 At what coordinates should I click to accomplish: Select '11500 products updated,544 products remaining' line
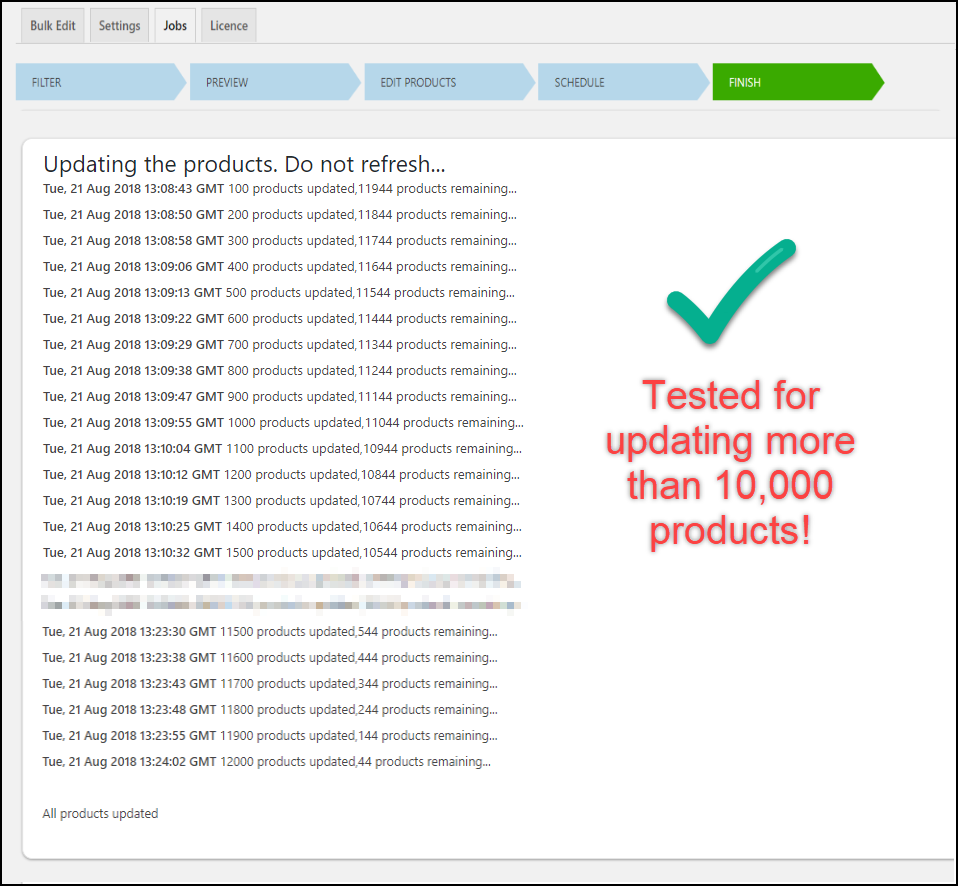(270, 632)
